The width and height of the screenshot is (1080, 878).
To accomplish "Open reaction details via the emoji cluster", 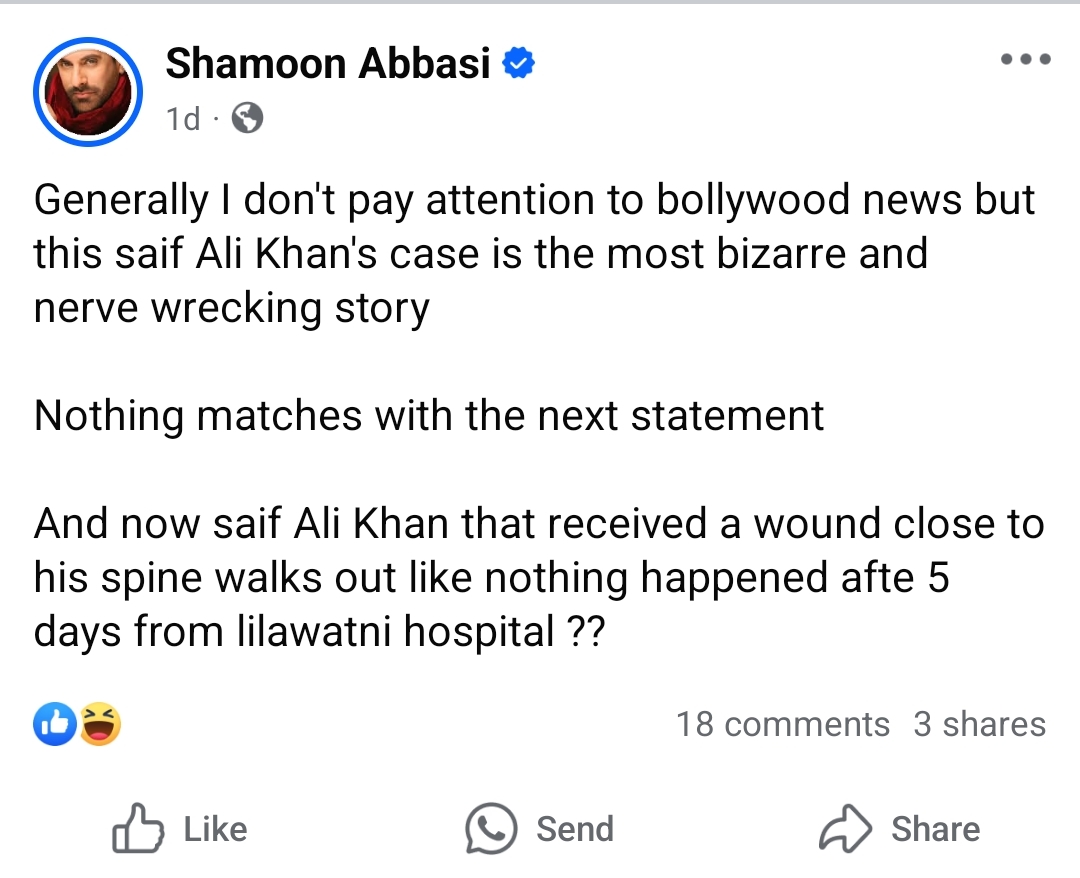I will tap(75, 724).
